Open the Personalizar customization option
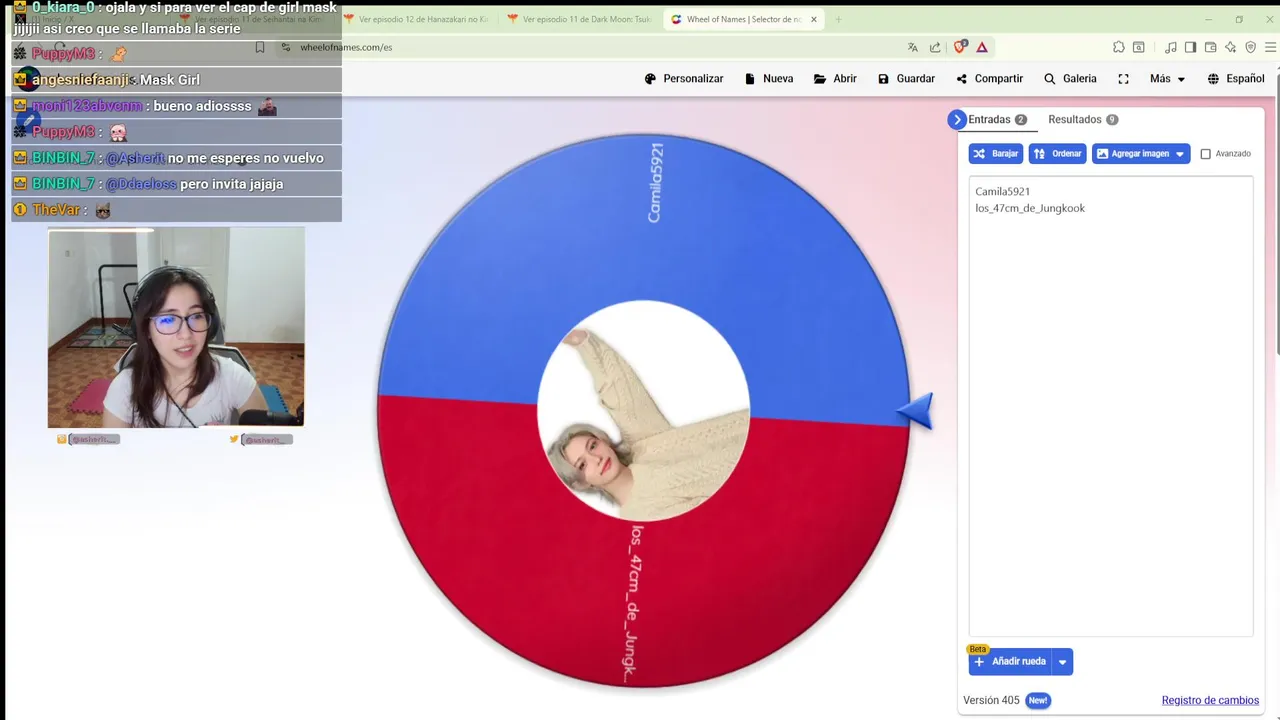 pyautogui.click(x=684, y=79)
